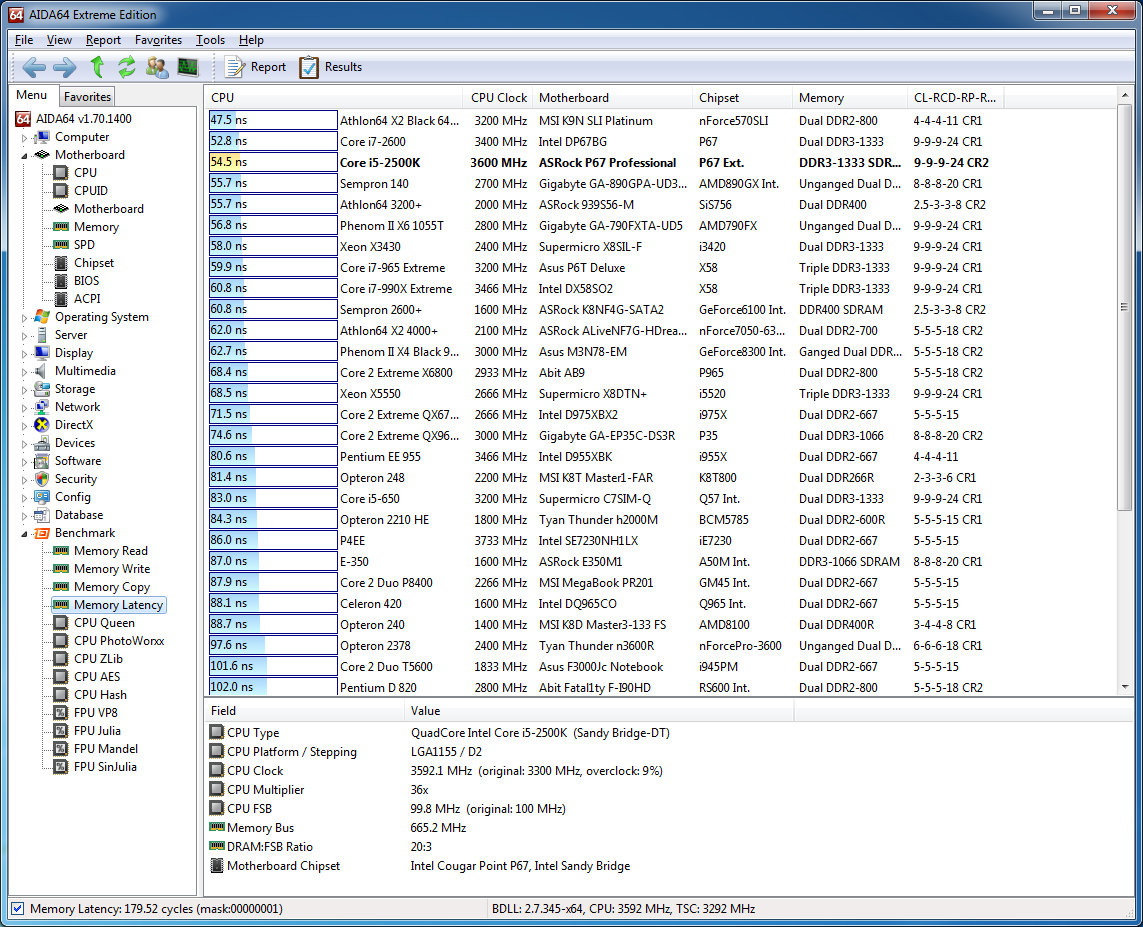Select FPU Julia benchmark item
The image size is (1143, 927).
click(97, 731)
